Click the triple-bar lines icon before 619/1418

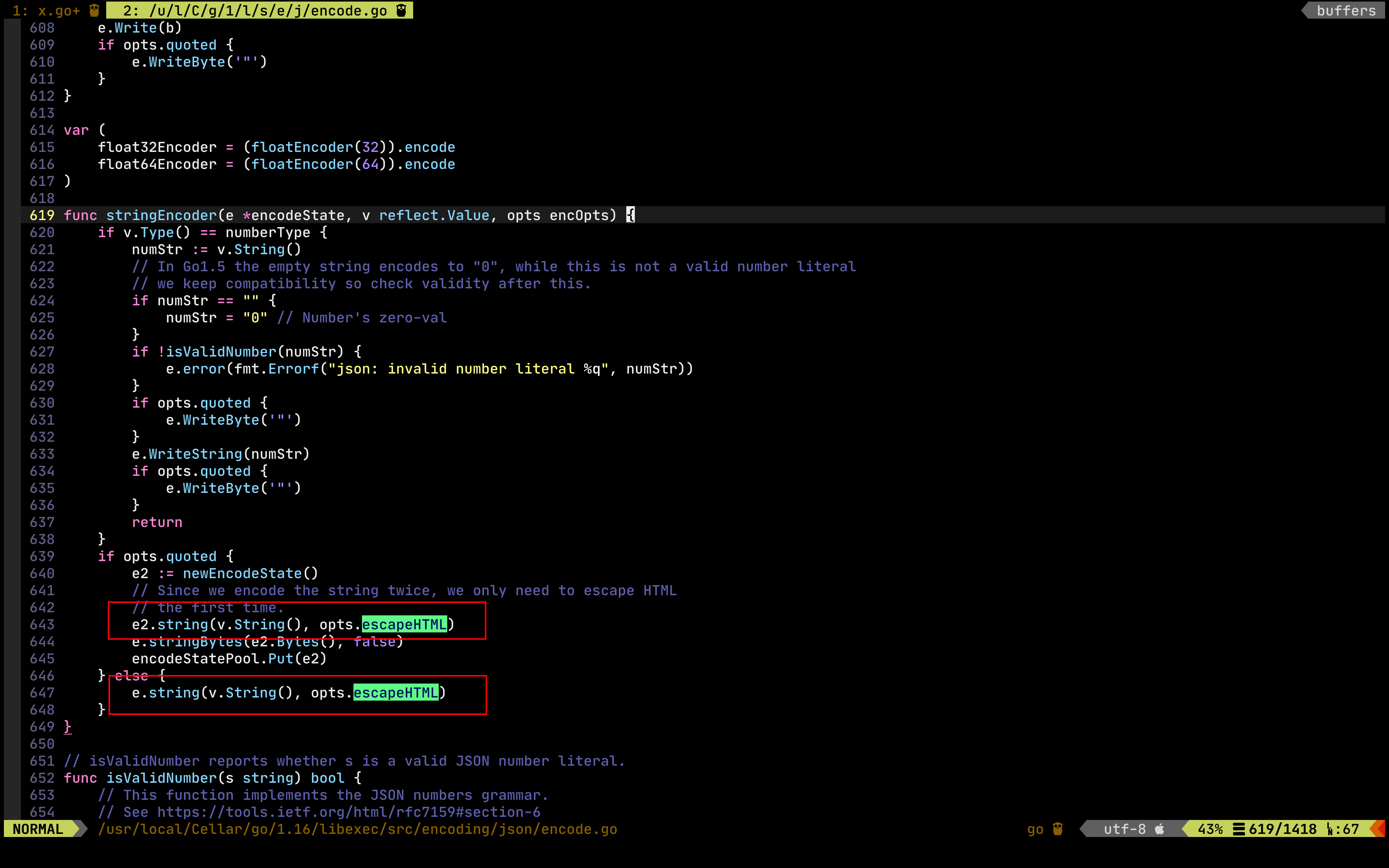1239,829
